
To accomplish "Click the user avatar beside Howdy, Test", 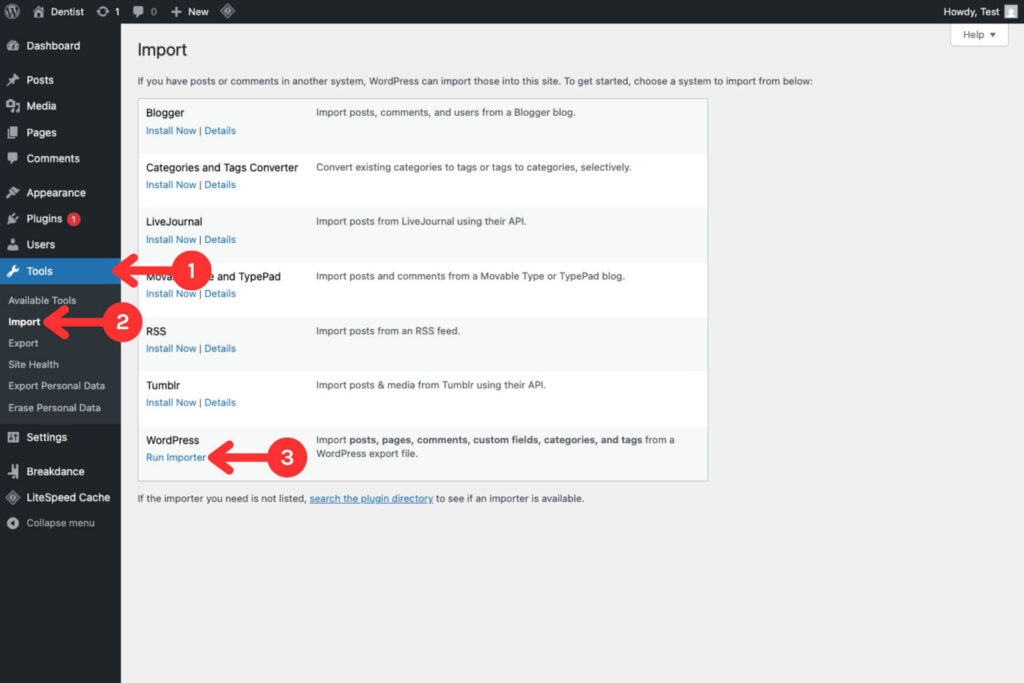I will [x=1010, y=12].
